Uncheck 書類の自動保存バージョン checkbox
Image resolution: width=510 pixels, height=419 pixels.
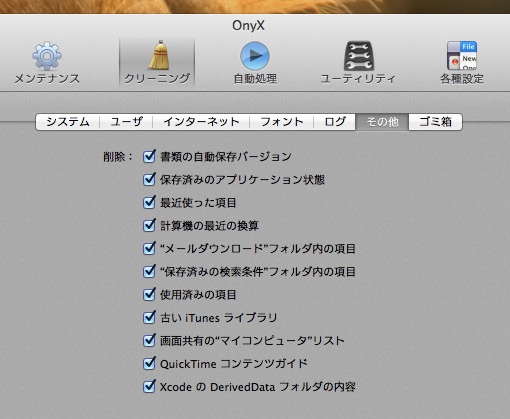(149, 156)
